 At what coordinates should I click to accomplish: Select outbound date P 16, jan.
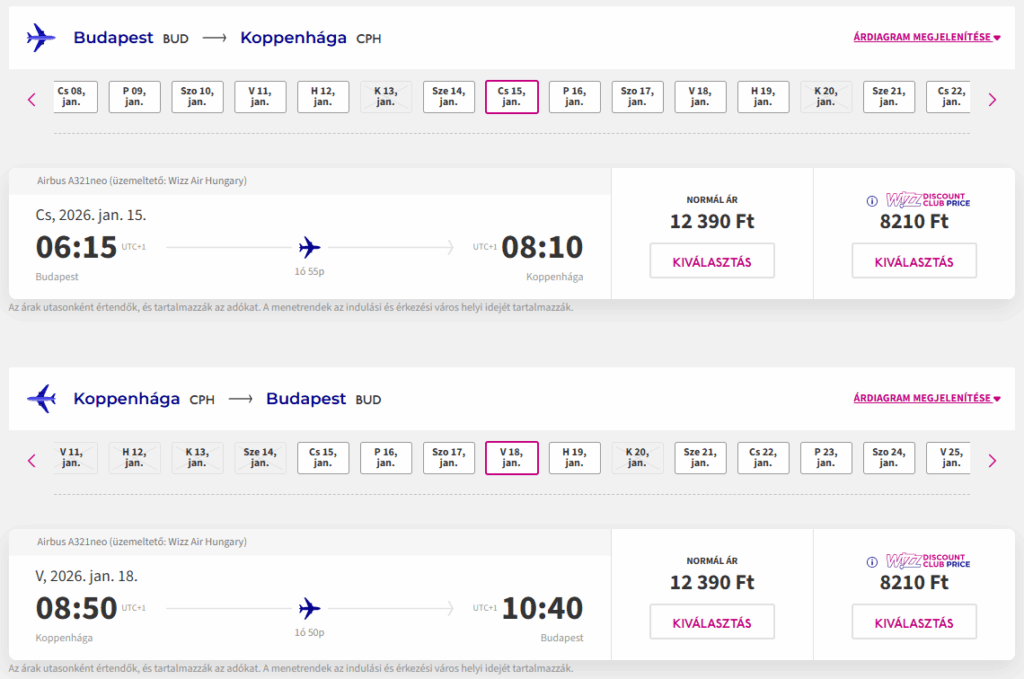pos(574,96)
